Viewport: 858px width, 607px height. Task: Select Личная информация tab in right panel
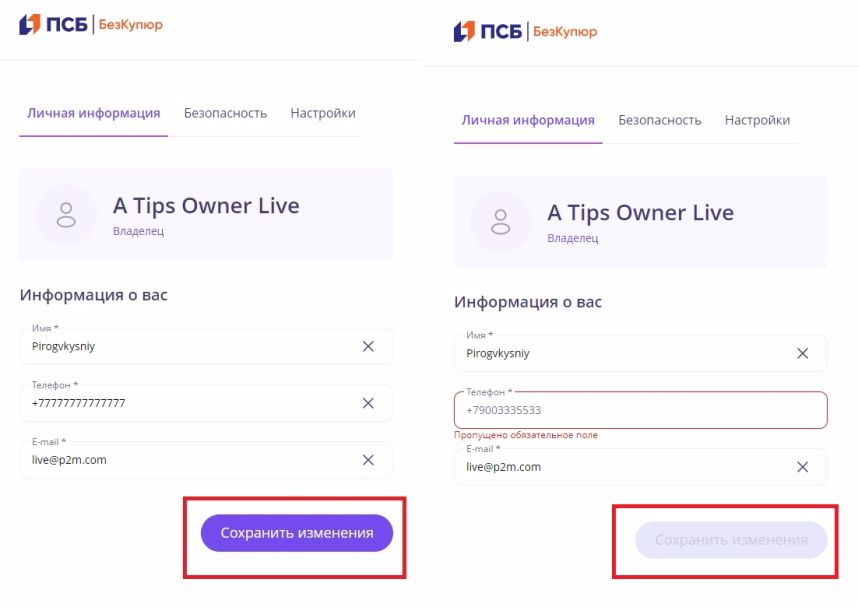[528, 120]
